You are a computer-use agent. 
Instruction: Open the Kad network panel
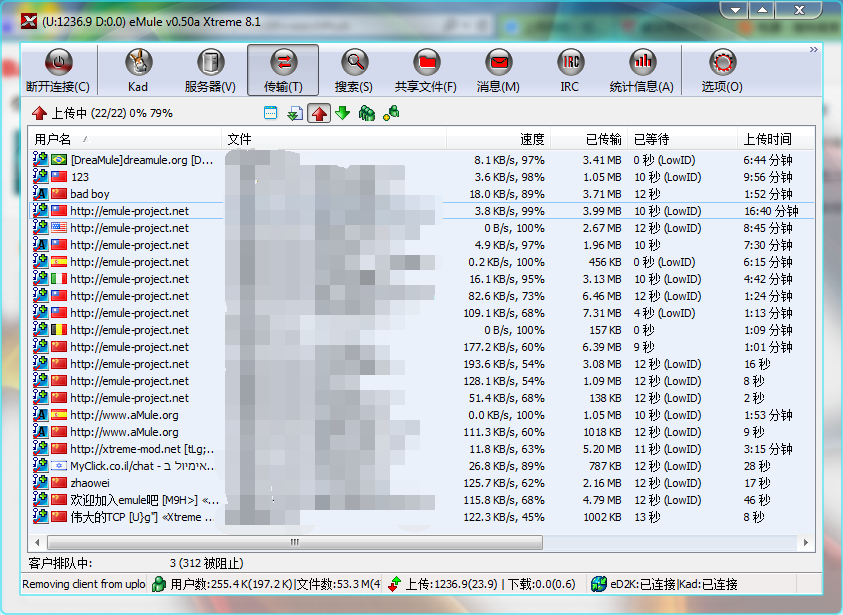click(x=138, y=70)
